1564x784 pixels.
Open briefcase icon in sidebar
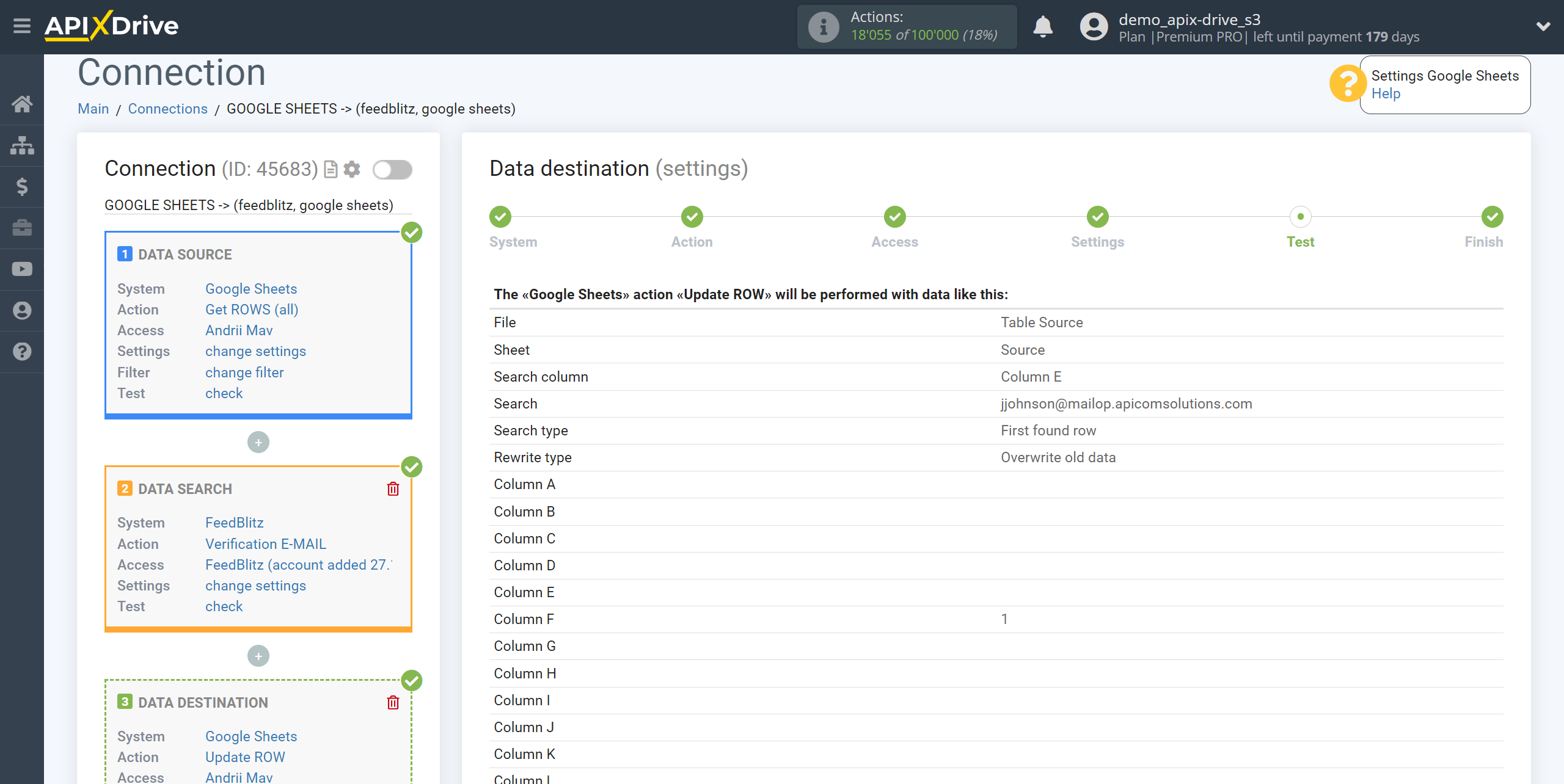pos(22,228)
